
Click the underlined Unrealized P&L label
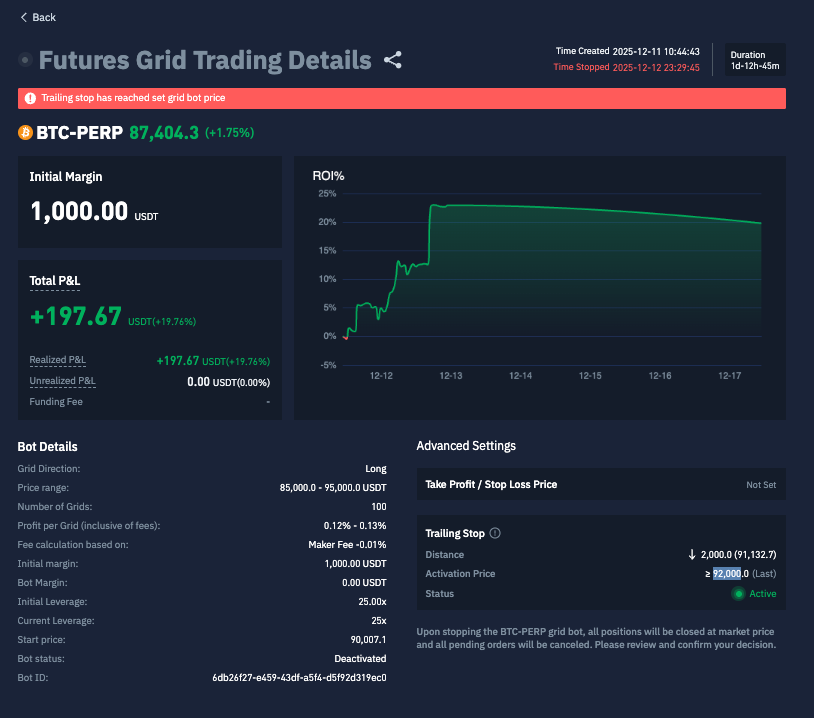click(x=63, y=381)
